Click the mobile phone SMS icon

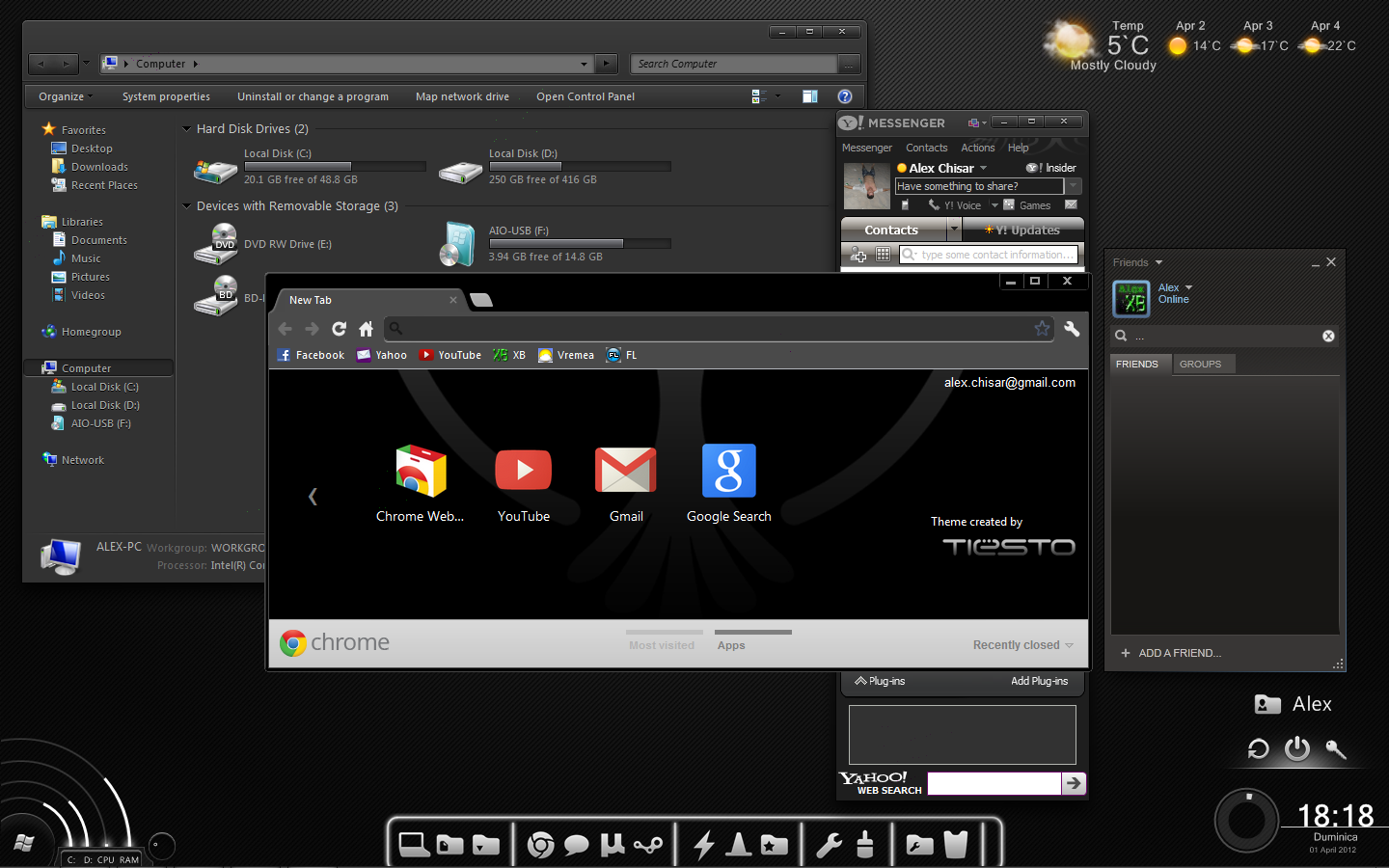tap(905, 205)
